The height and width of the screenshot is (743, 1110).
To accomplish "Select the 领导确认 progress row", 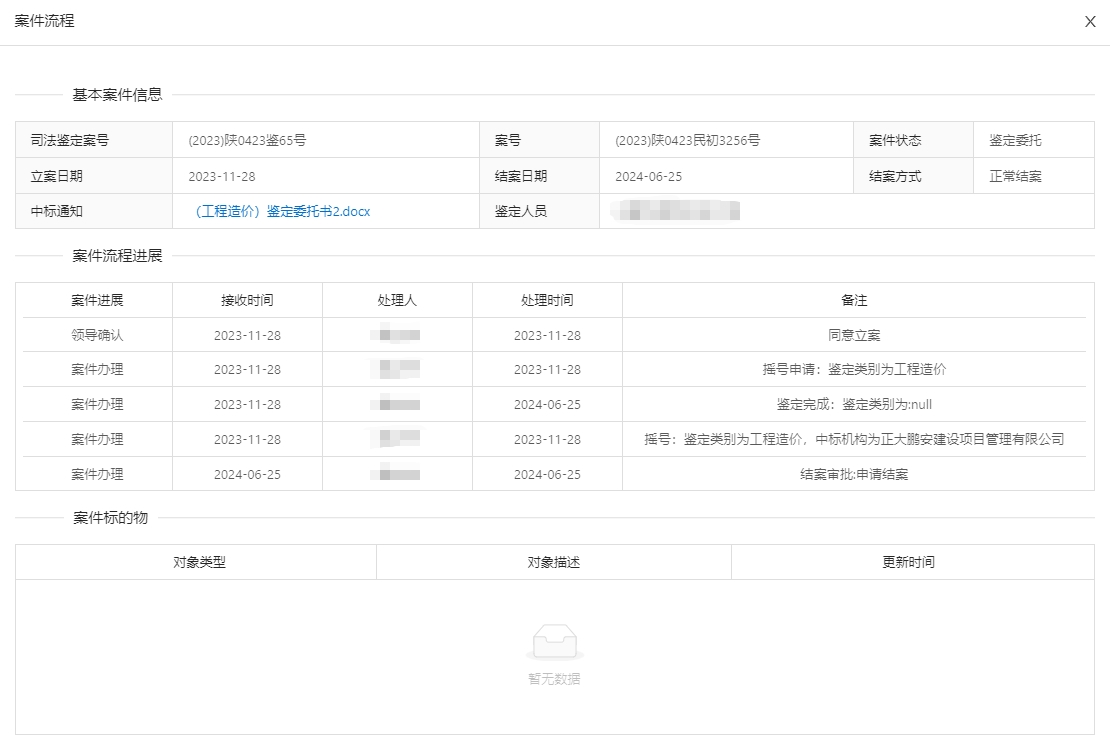I will point(97,335).
